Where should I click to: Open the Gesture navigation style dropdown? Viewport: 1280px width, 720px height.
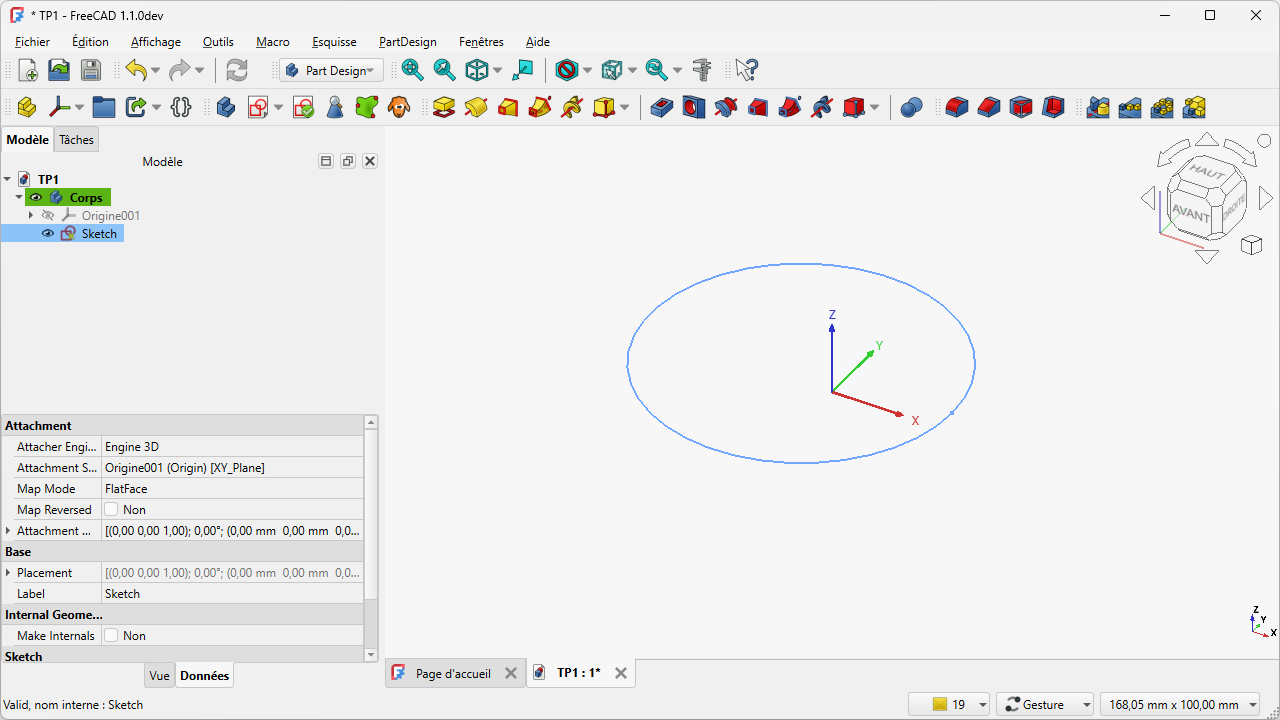[x=1045, y=705]
